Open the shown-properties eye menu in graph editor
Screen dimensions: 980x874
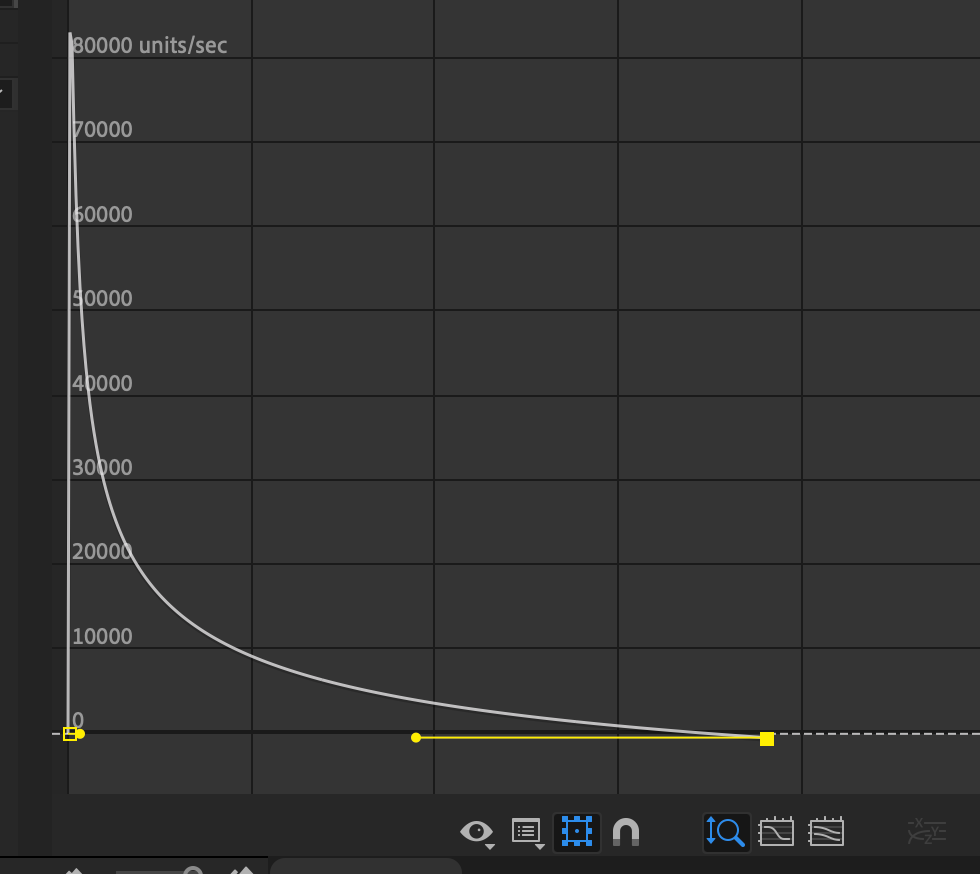(478, 833)
